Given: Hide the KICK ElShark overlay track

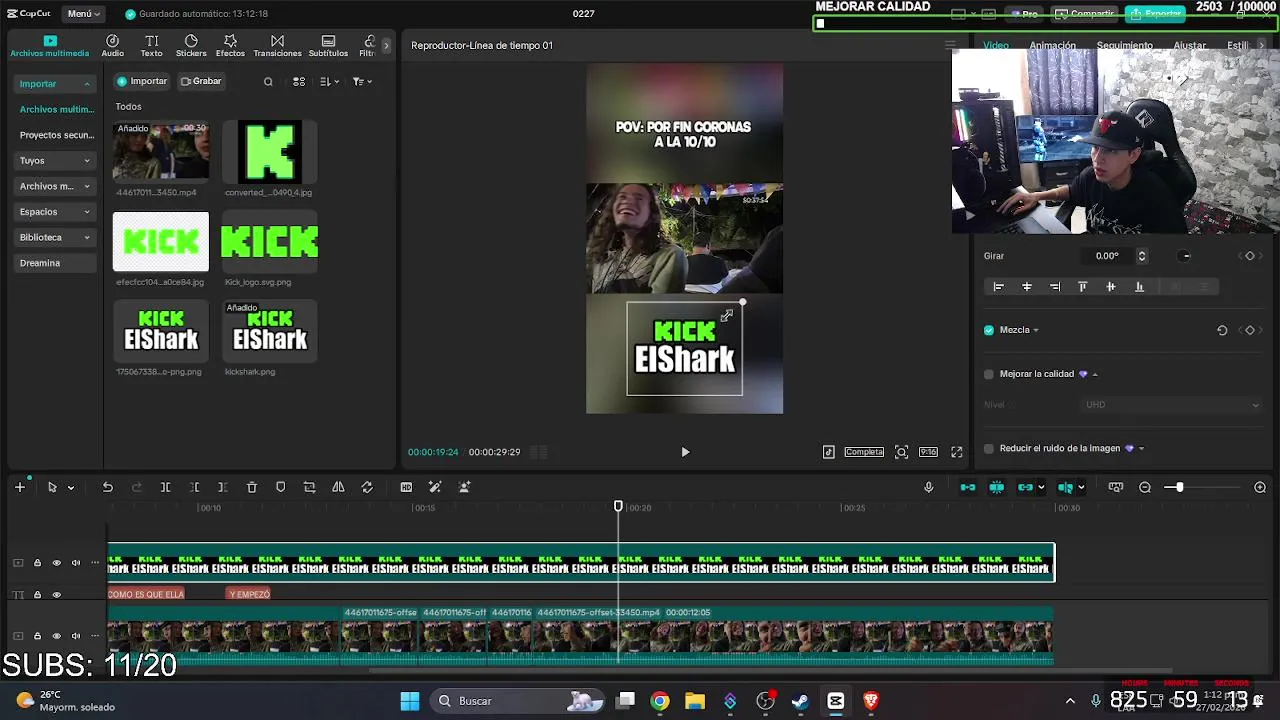Looking at the screenshot, I should [x=56, y=563].
